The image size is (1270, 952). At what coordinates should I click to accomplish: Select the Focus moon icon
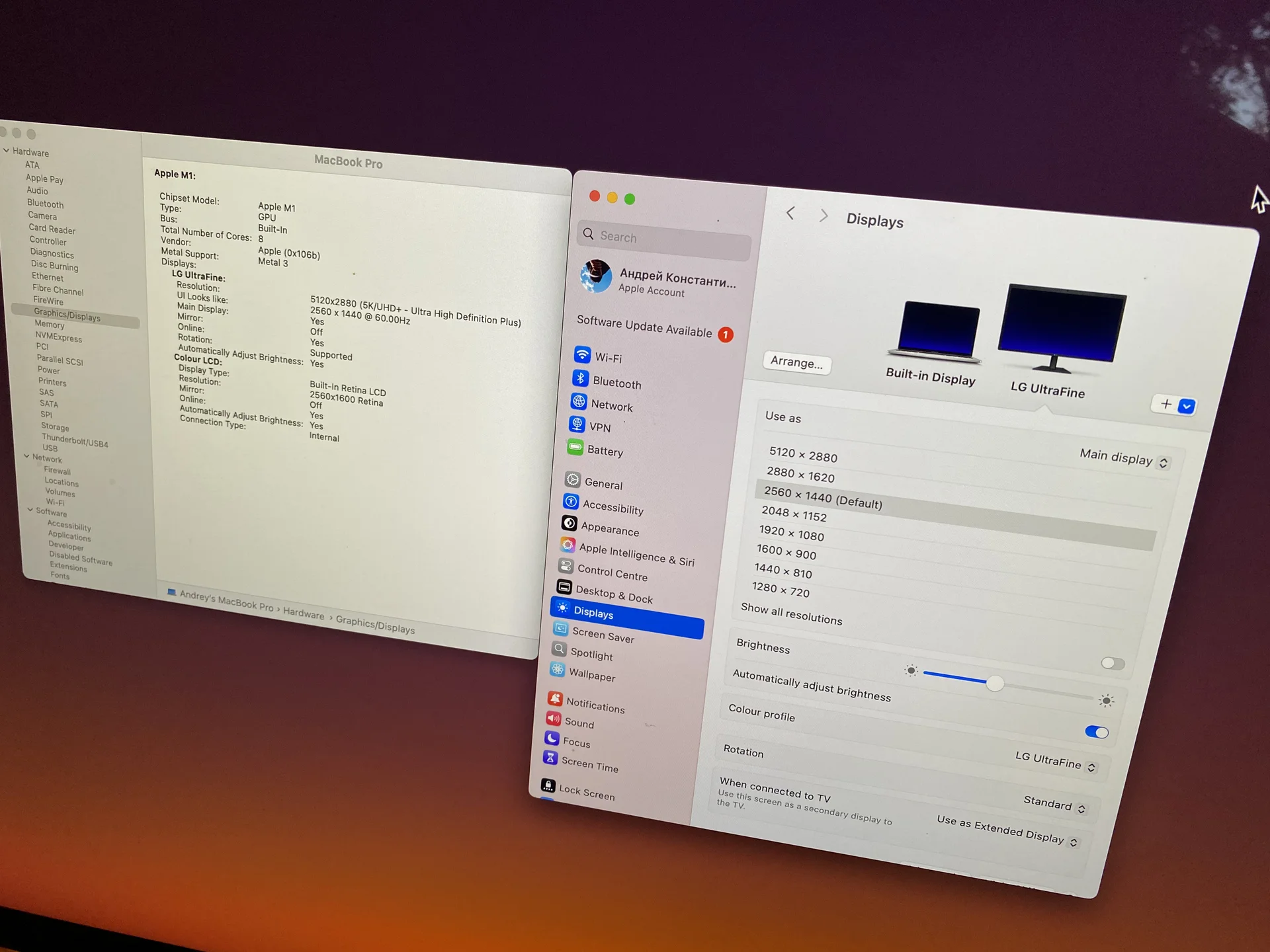(552, 738)
